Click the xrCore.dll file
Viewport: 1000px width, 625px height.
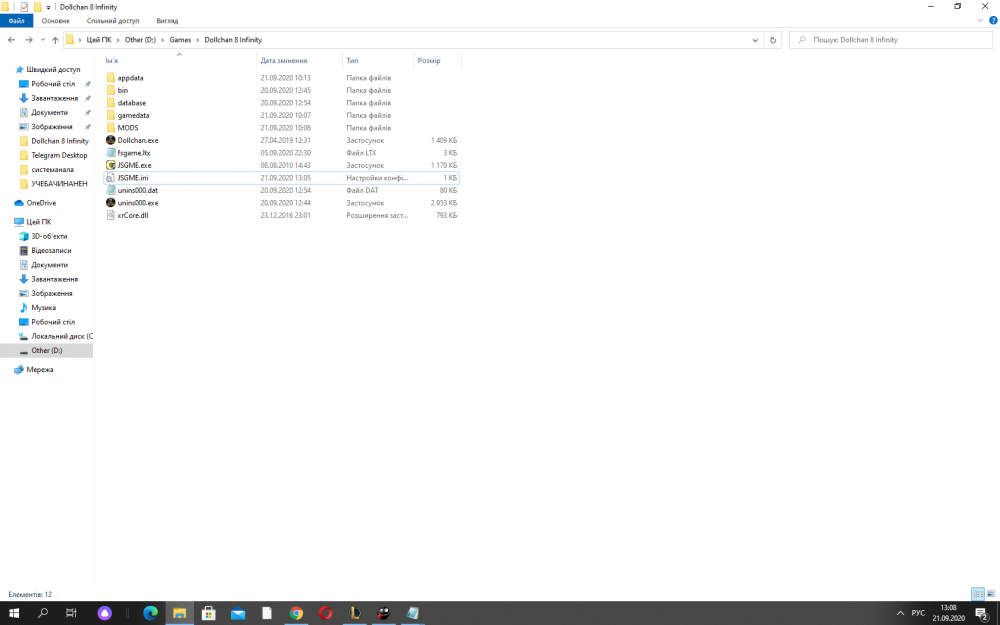[132, 215]
